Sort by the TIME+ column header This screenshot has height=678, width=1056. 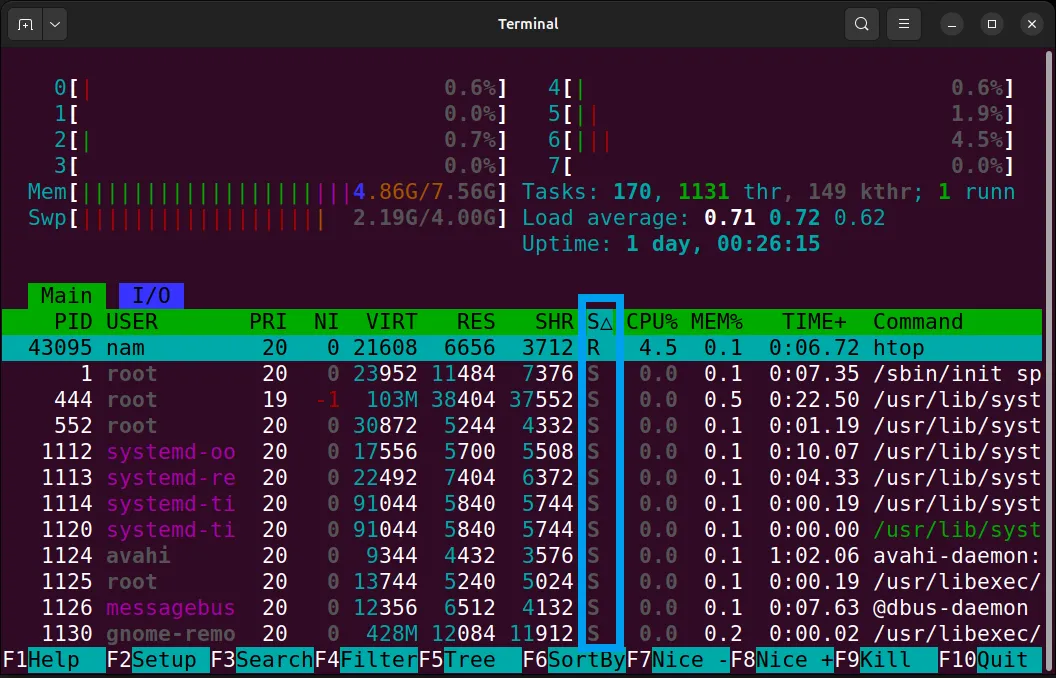pos(814,322)
